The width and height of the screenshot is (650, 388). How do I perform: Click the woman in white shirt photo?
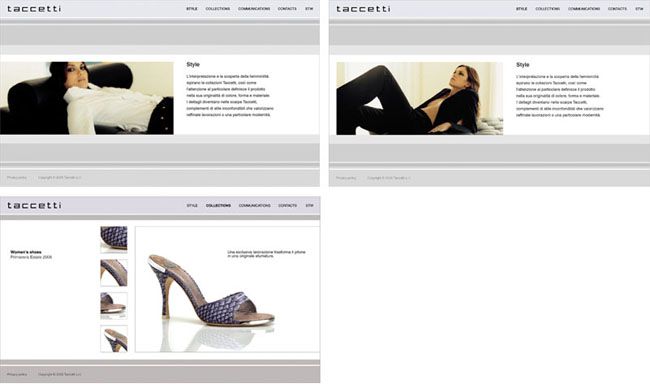tap(87, 98)
